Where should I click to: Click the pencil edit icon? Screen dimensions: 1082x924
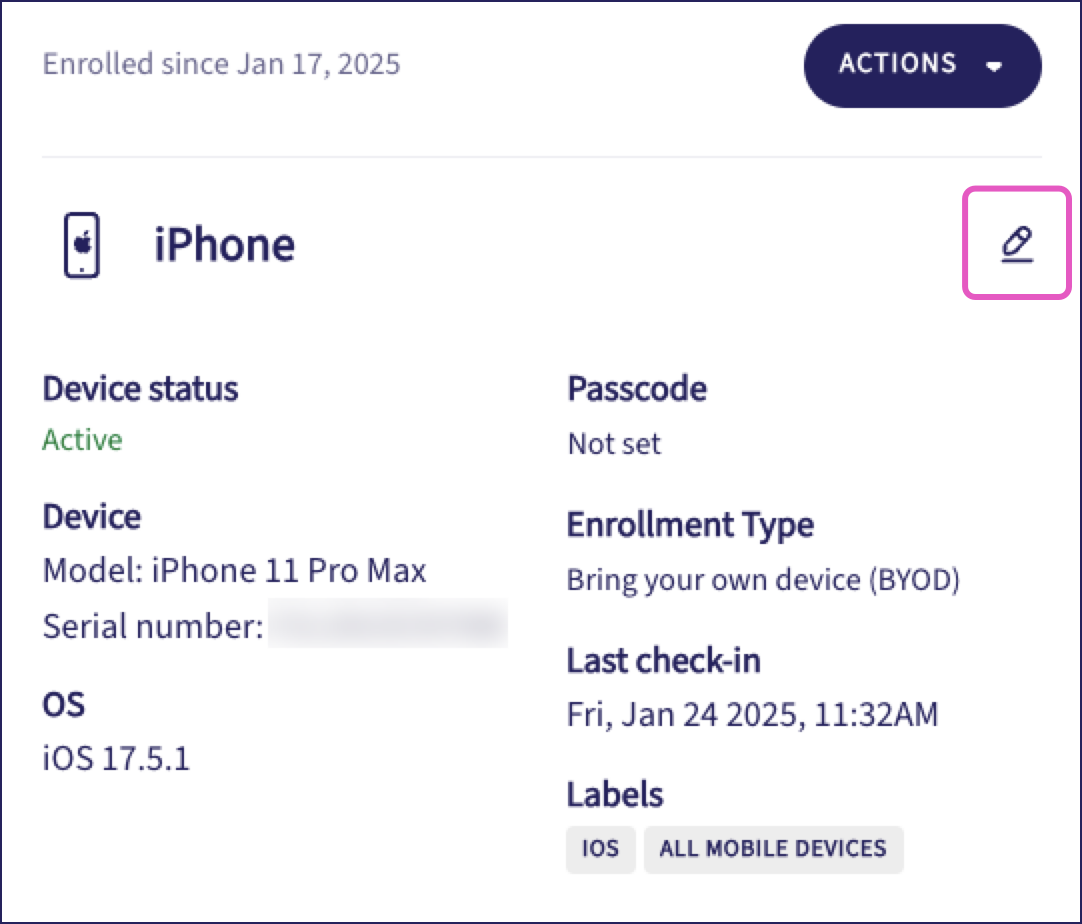(1016, 243)
